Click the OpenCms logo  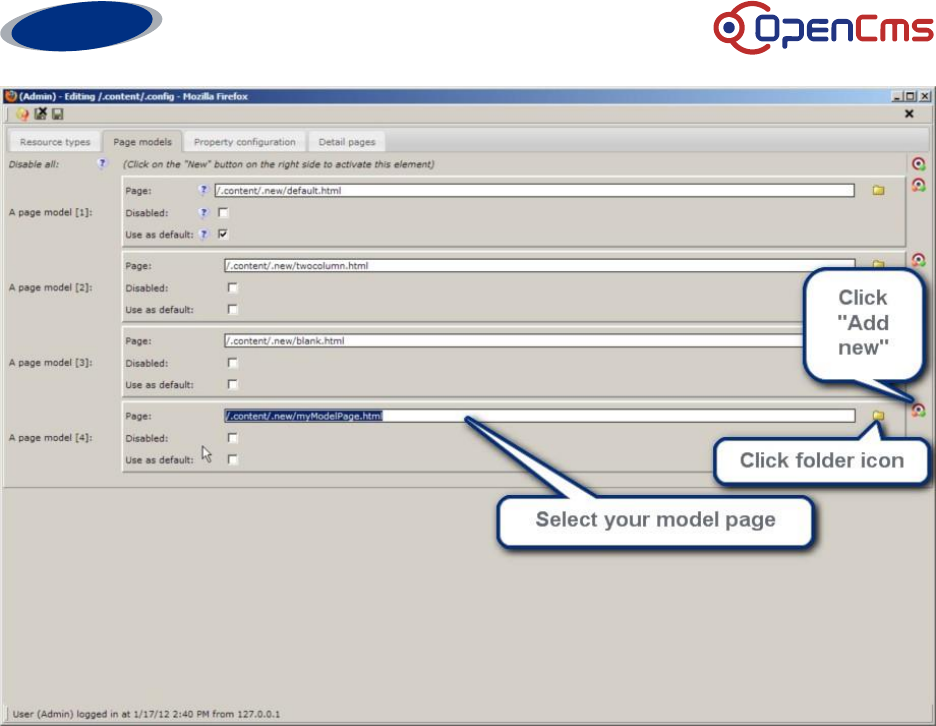point(823,27)
